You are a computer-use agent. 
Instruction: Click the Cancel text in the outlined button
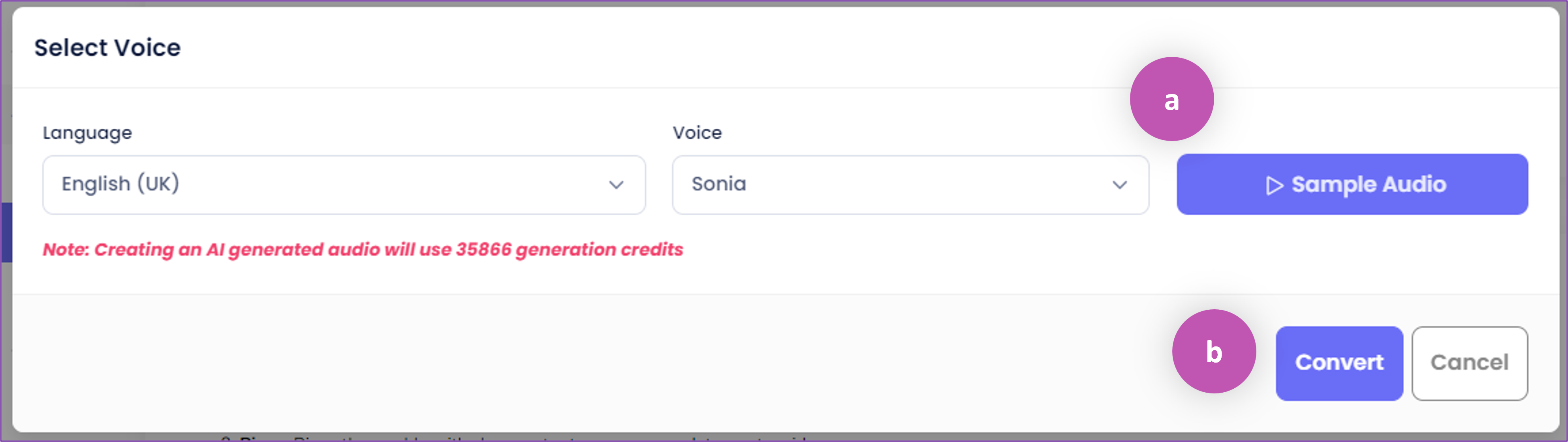[x=1469, y=362]
